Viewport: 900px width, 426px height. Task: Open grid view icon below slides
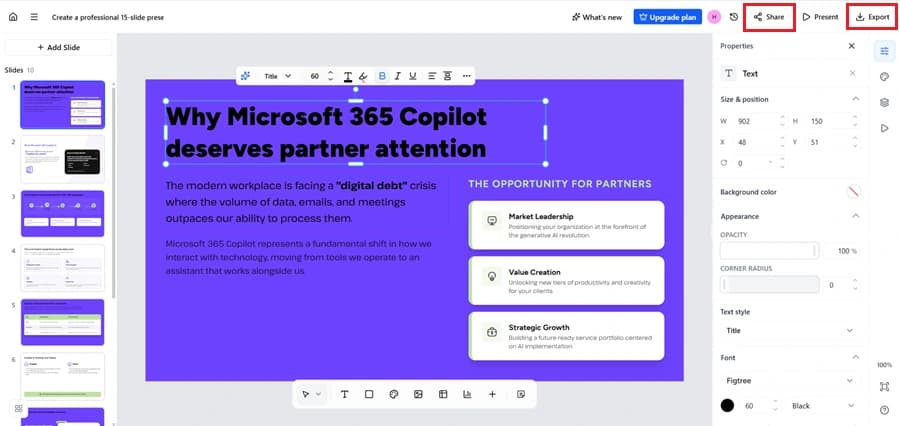(x=18, y=408)
